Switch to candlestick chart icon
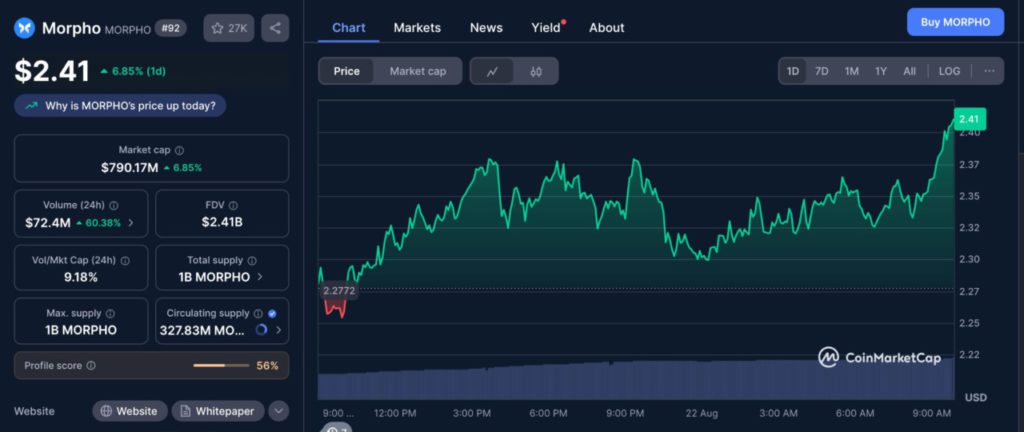This screenshot has width=1024, height=432. click(536, 71)
